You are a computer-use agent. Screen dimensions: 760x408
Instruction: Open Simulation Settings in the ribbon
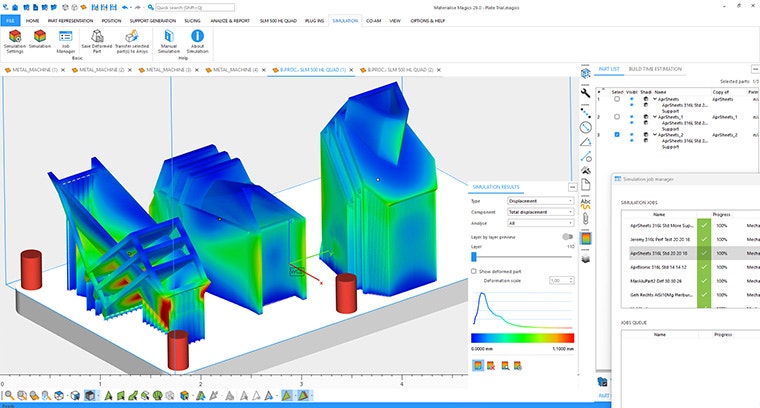point(15,41)
